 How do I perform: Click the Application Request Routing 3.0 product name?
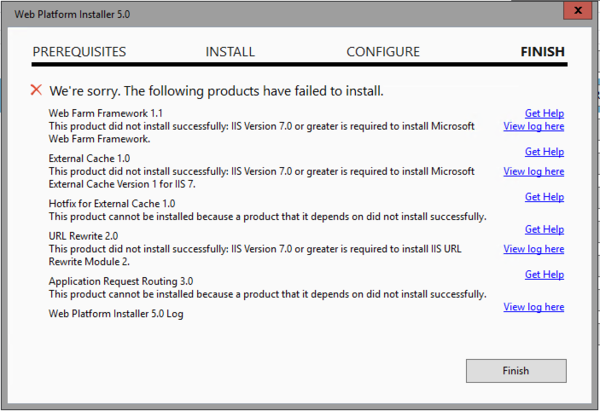(x=121, y=281)
